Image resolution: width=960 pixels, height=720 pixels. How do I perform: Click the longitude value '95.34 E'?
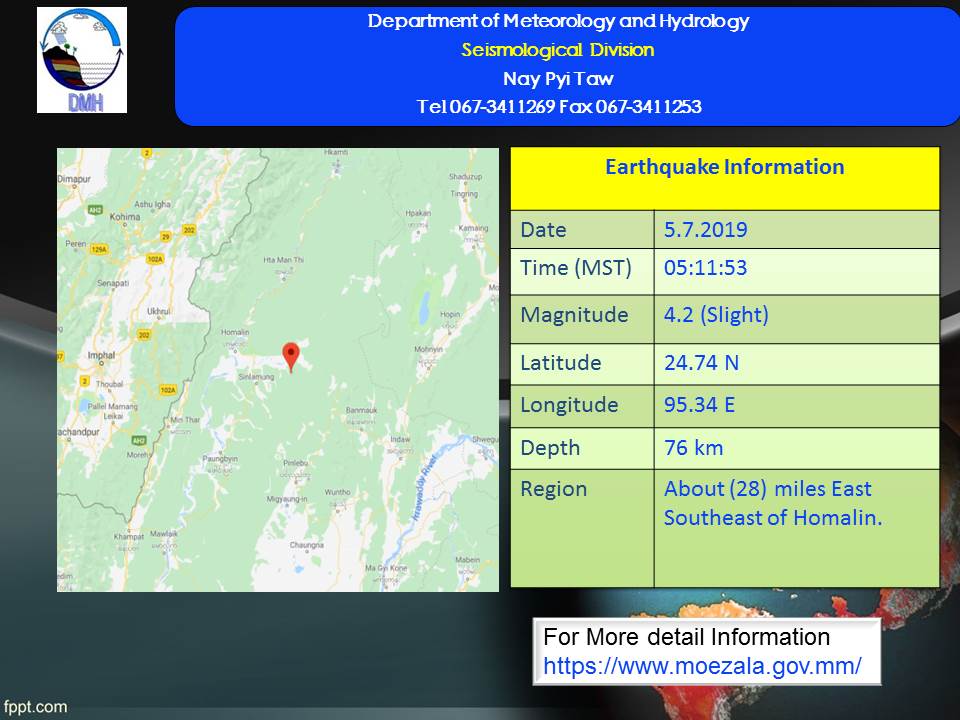[x=699, y=405]
